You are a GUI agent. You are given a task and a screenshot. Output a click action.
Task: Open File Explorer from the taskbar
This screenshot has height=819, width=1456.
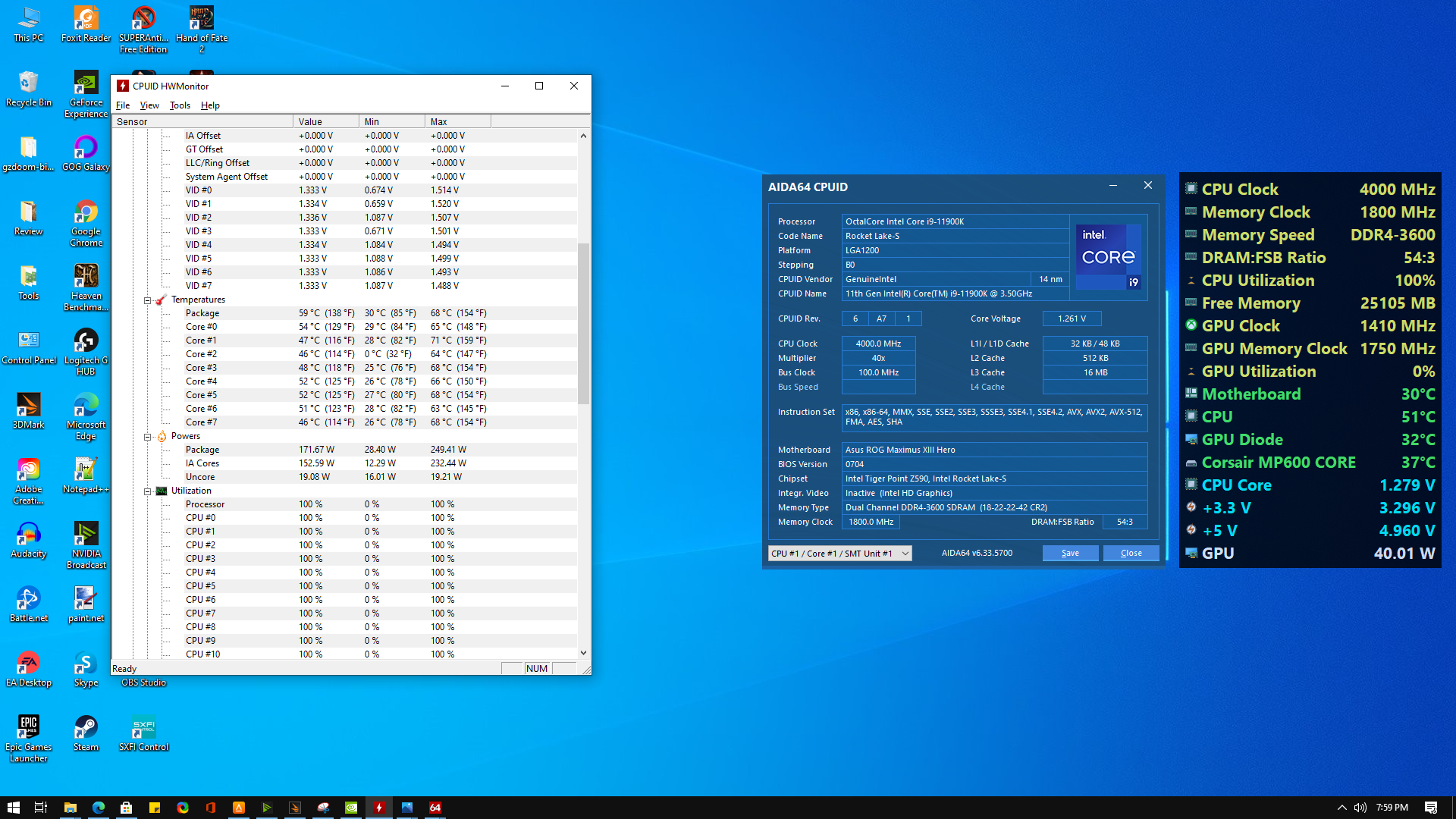pos(70,808)
